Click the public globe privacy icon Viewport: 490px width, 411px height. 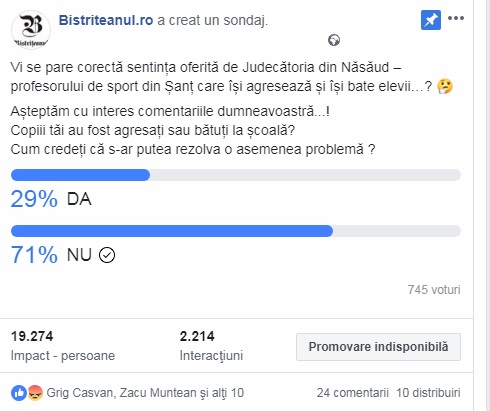(x=334, y=40)
